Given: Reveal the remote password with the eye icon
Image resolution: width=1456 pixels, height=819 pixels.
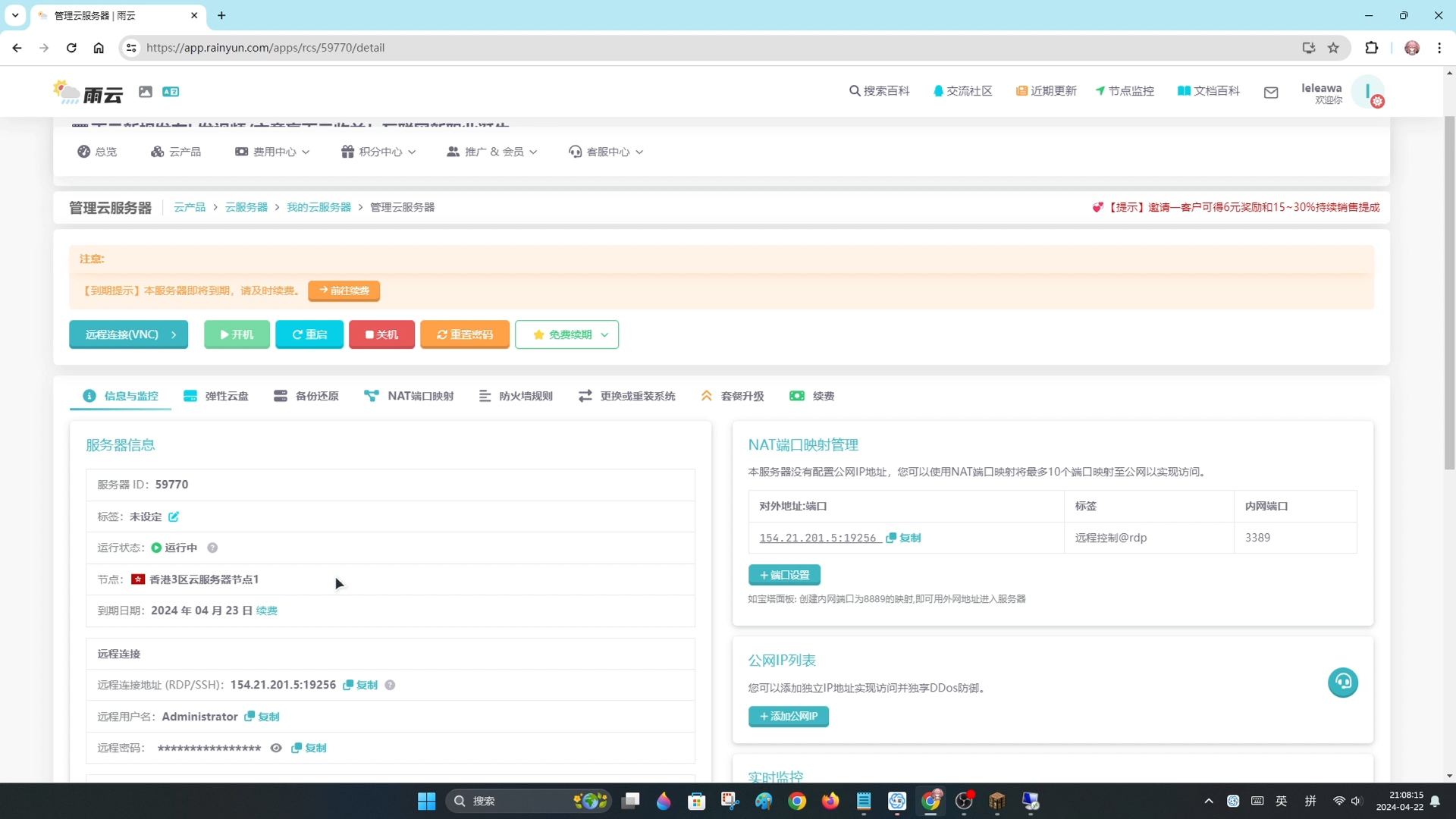Looking at the screenshot, I should click(x=276, y=748).
